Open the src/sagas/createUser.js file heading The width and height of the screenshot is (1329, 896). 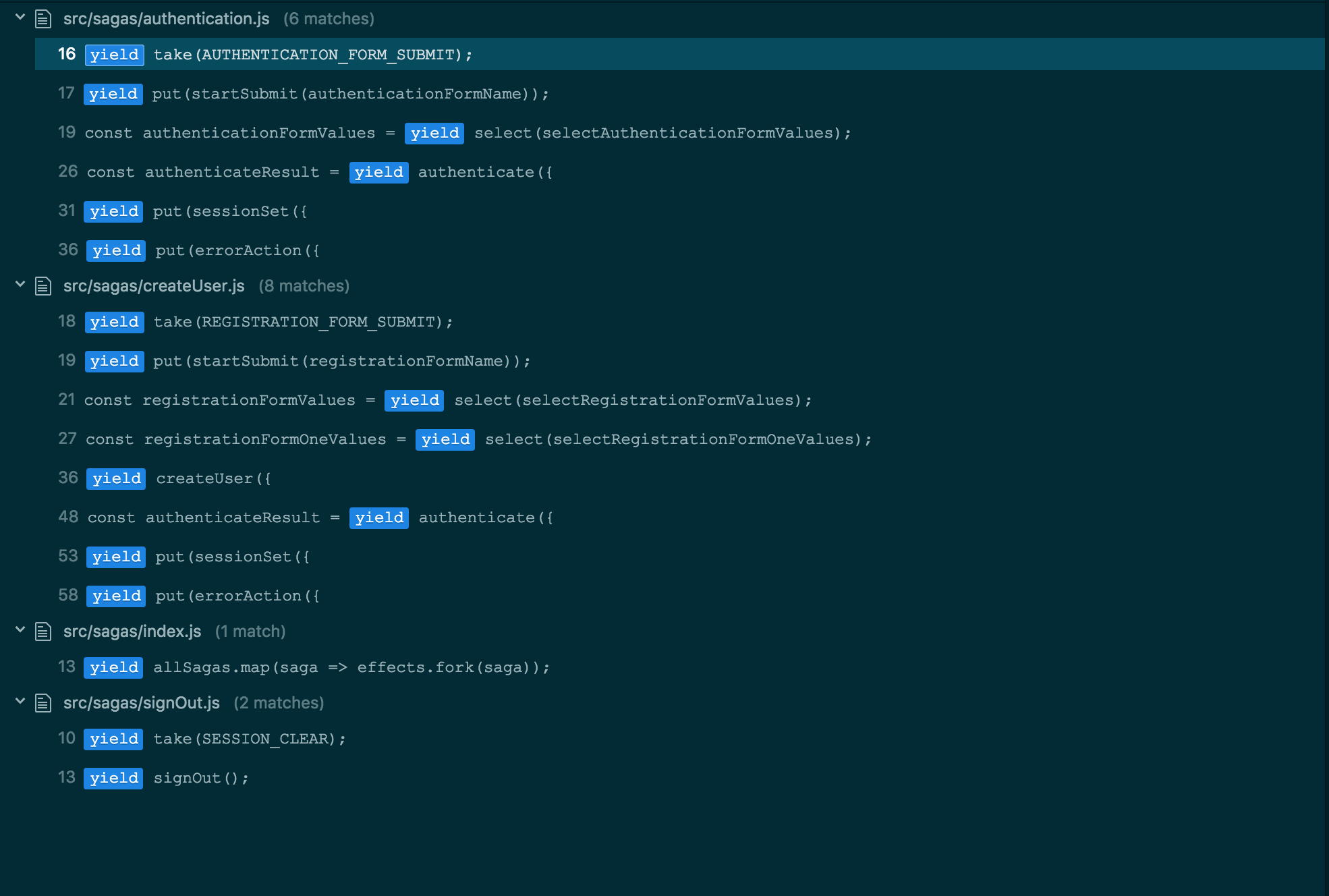point(154,285)
